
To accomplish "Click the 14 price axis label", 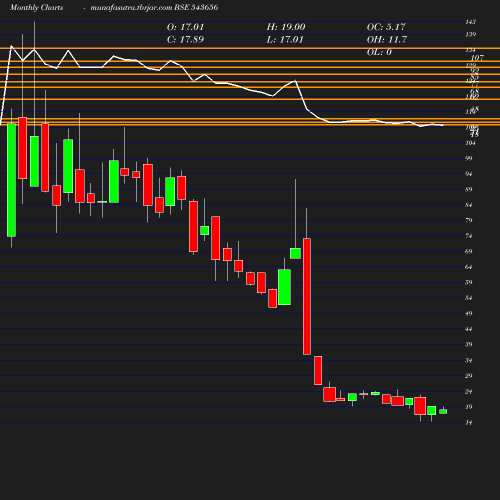I will (x=469, y=423).
